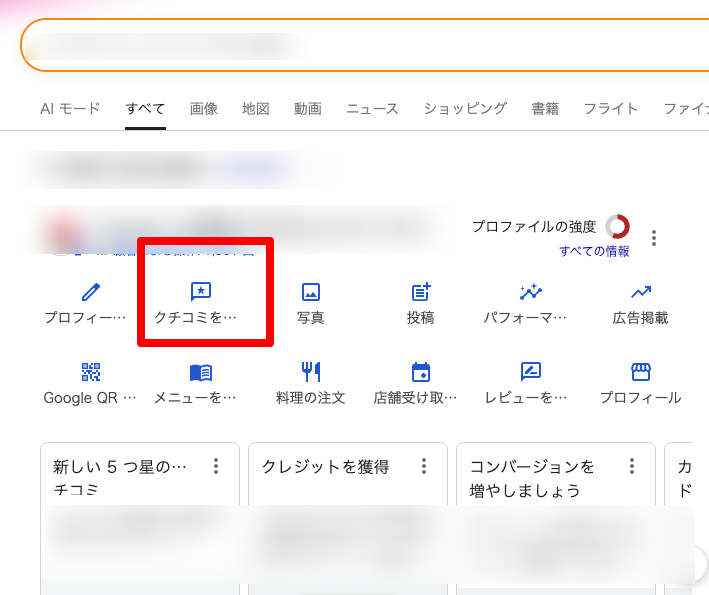Switch to the 画像 tab
The image size is (709, 595).
click(x=203, y=109)
